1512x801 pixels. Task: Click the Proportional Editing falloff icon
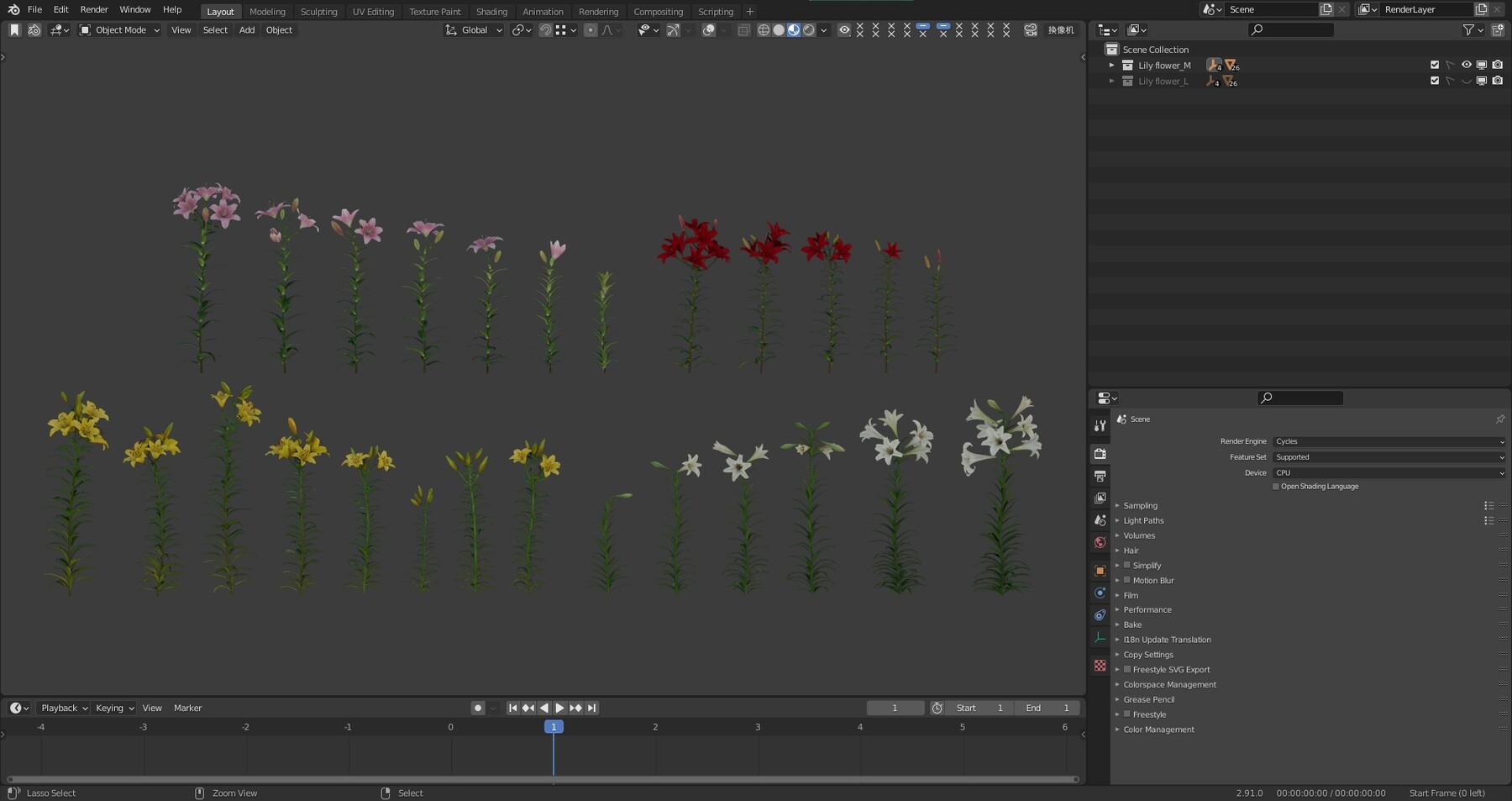pos(608,30)
